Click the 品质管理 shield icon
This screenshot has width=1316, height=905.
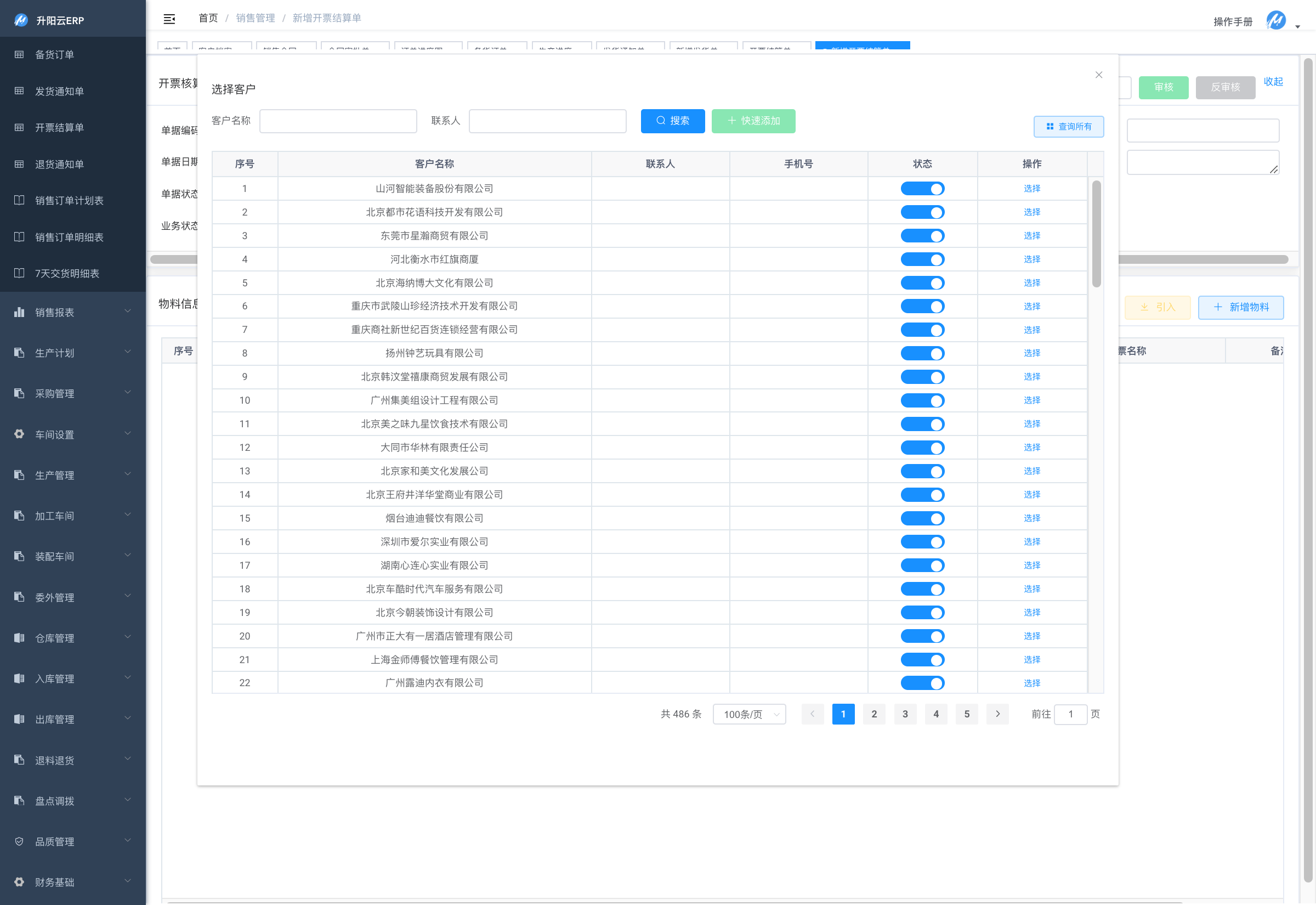point(19,841)
